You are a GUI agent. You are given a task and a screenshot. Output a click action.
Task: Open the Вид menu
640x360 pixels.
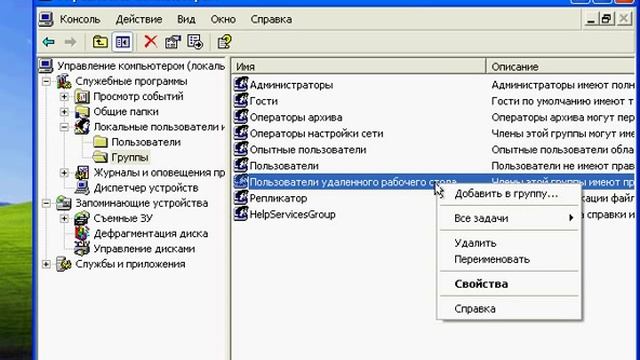point(186,19)
